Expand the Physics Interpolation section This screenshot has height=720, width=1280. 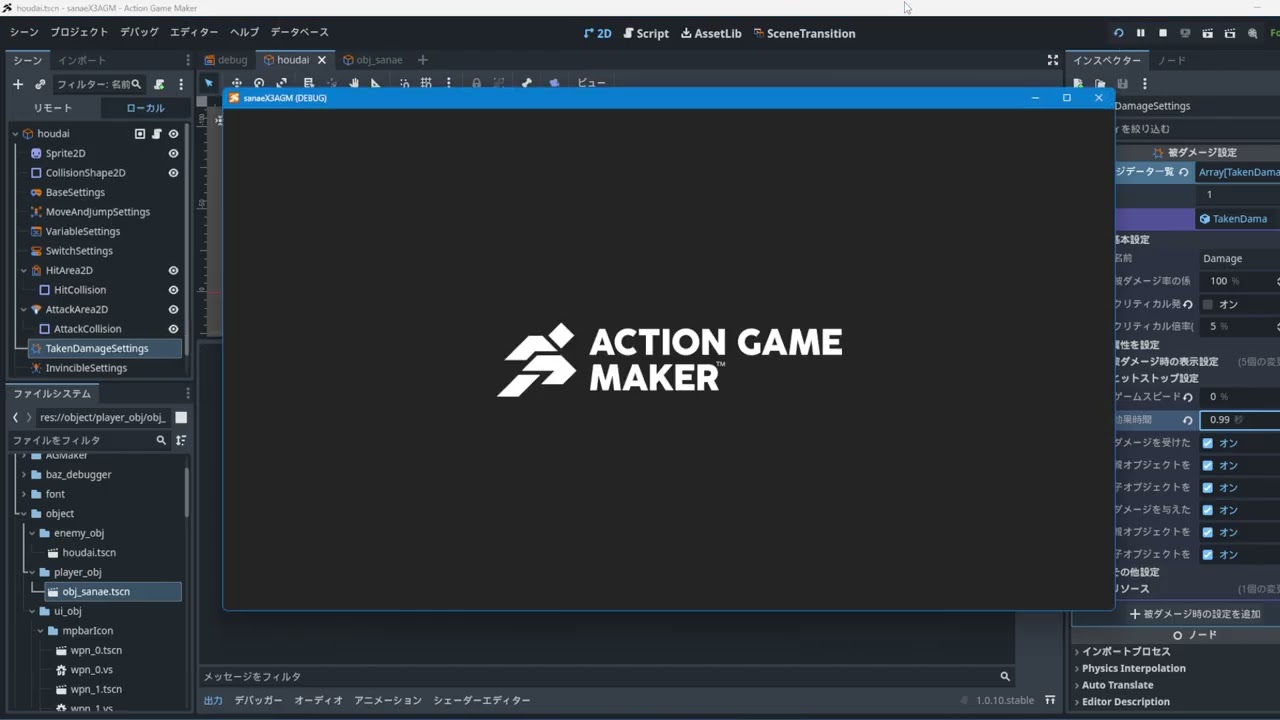tap(1130, 668)
